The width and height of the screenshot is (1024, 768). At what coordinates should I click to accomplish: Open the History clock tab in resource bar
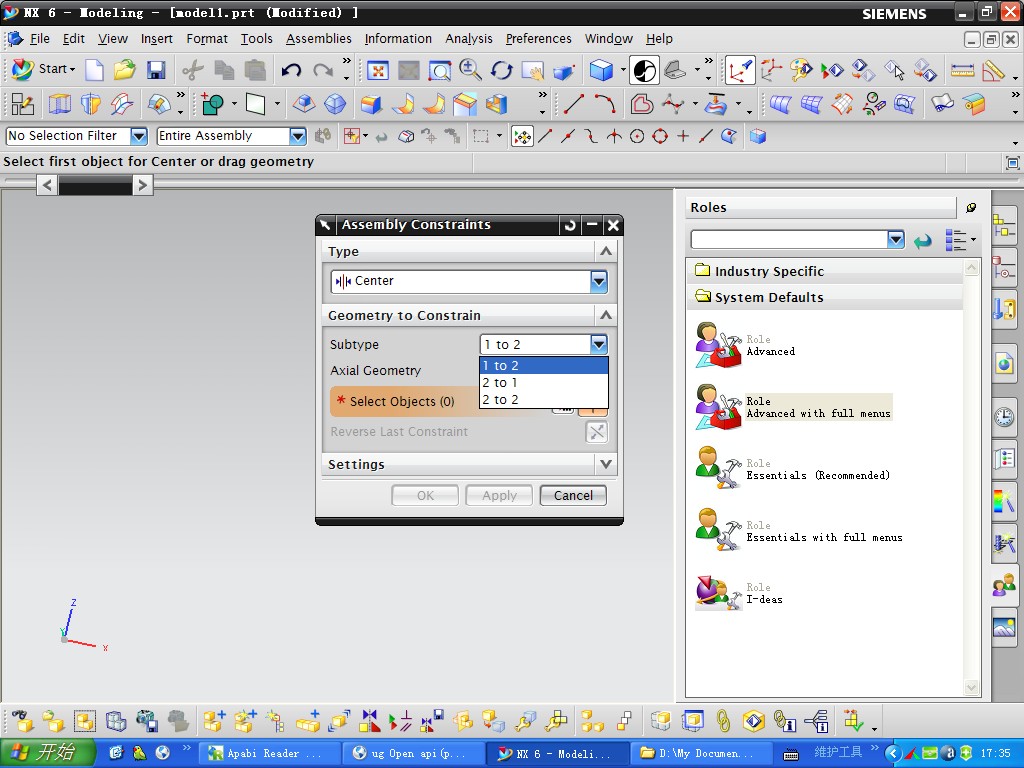[1004, 415]
